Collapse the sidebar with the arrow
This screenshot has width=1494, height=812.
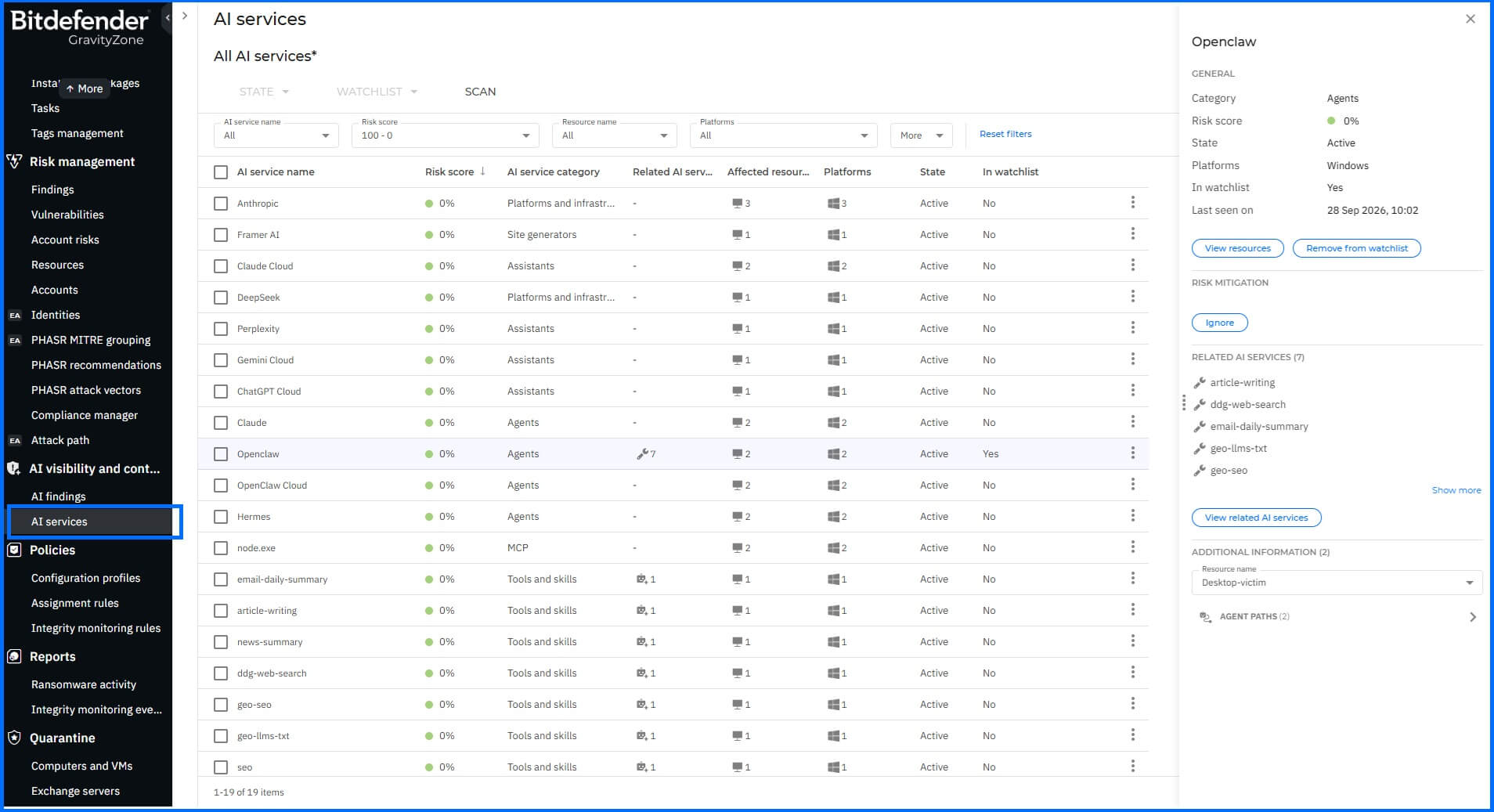click(168, 16)
